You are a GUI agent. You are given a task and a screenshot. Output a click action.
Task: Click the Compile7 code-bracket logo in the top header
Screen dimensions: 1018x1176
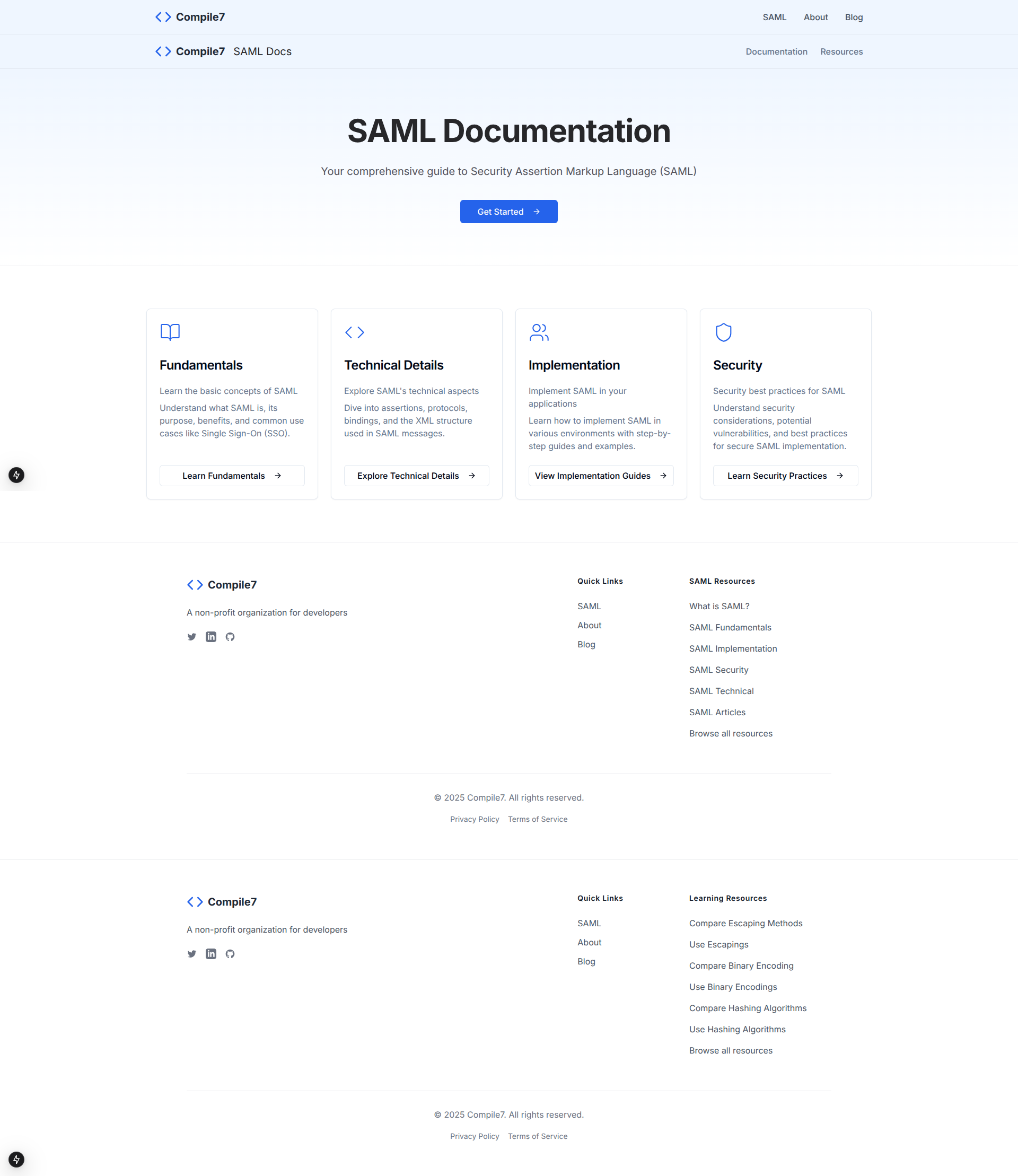(164, 17)
